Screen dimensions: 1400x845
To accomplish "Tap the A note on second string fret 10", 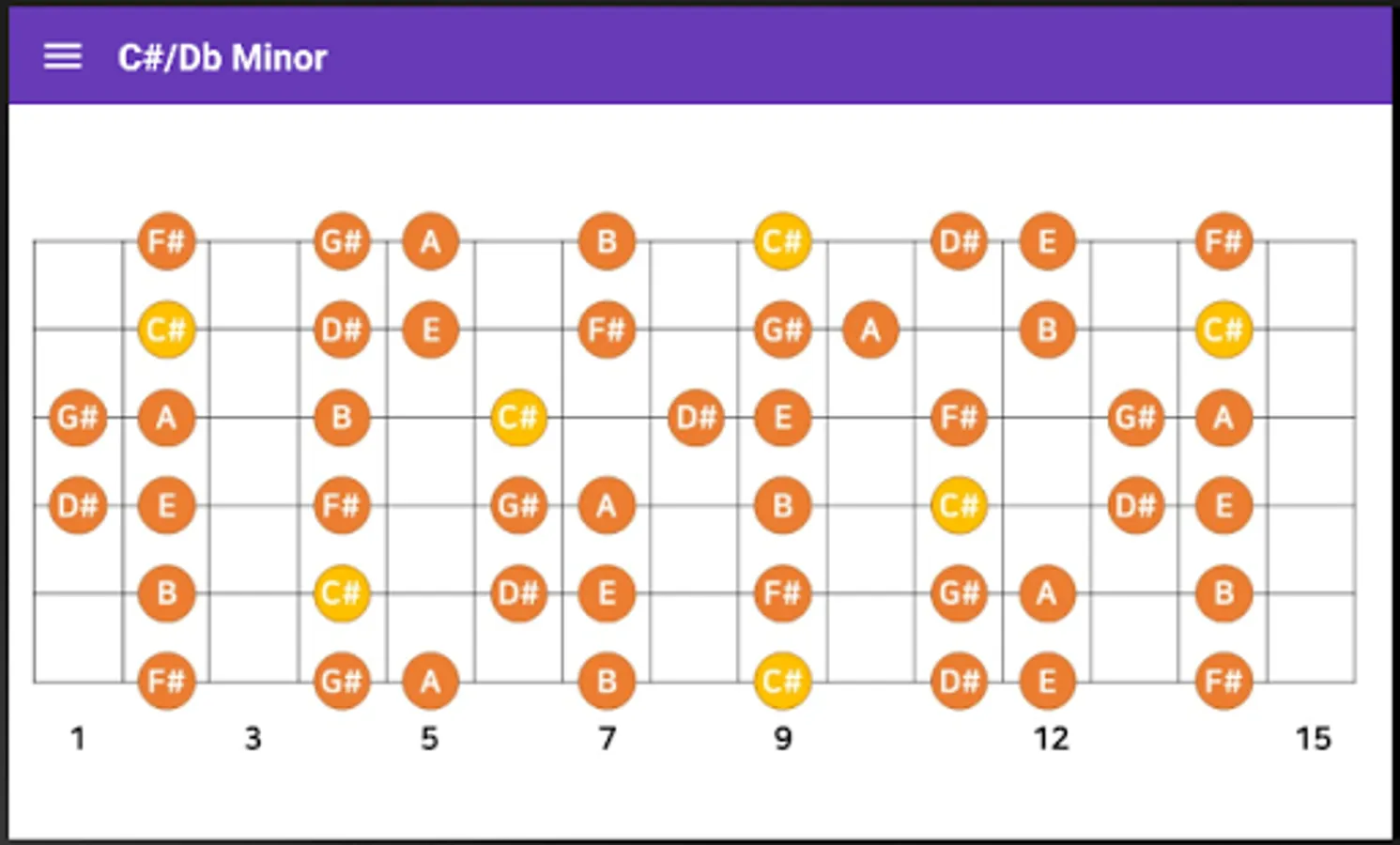I will [870, 330].
